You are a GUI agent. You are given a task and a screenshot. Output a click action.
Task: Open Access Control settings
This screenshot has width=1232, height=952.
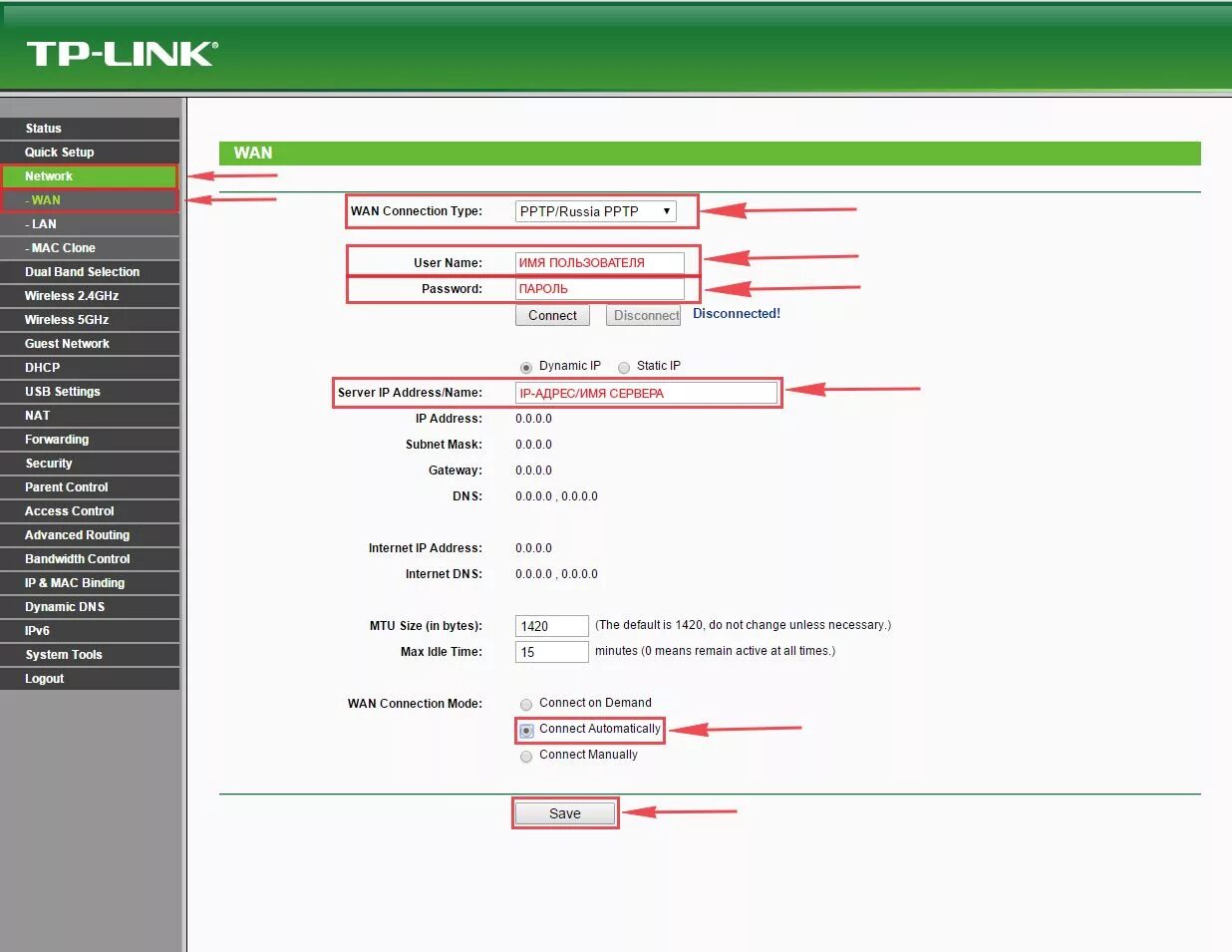pyautogui.click(x=90, y=511)
